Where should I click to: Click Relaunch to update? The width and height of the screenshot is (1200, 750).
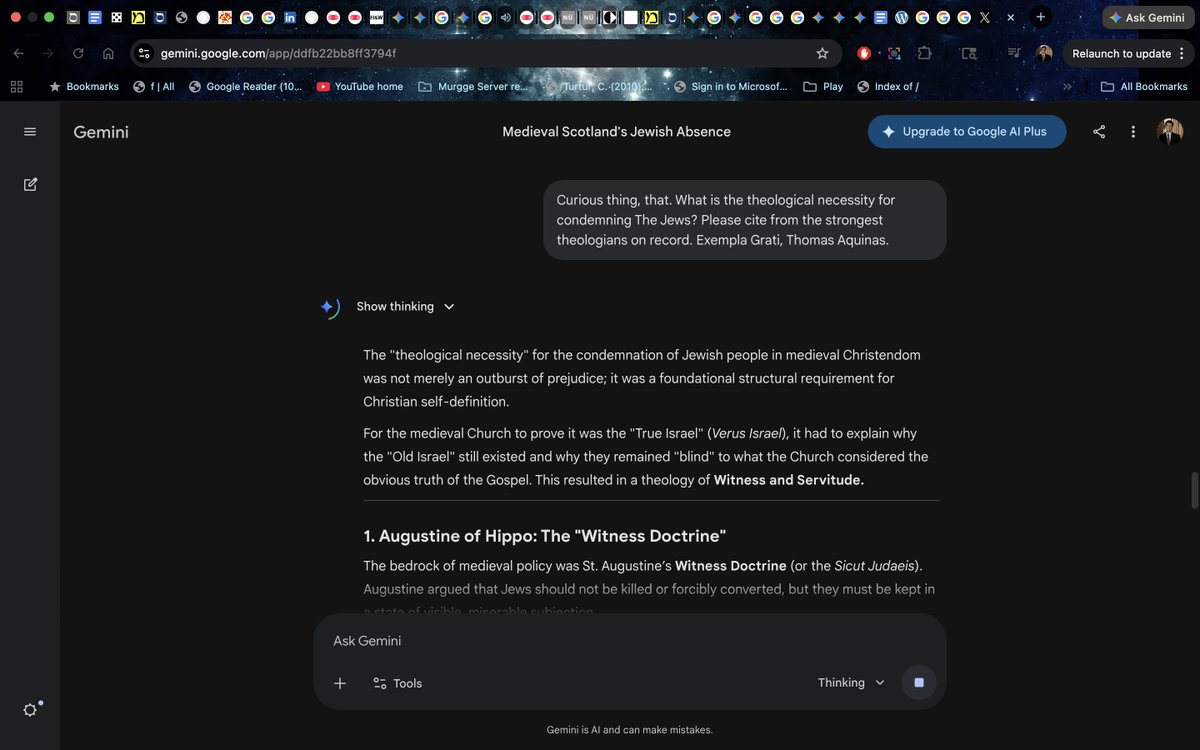click(1121, 54)
